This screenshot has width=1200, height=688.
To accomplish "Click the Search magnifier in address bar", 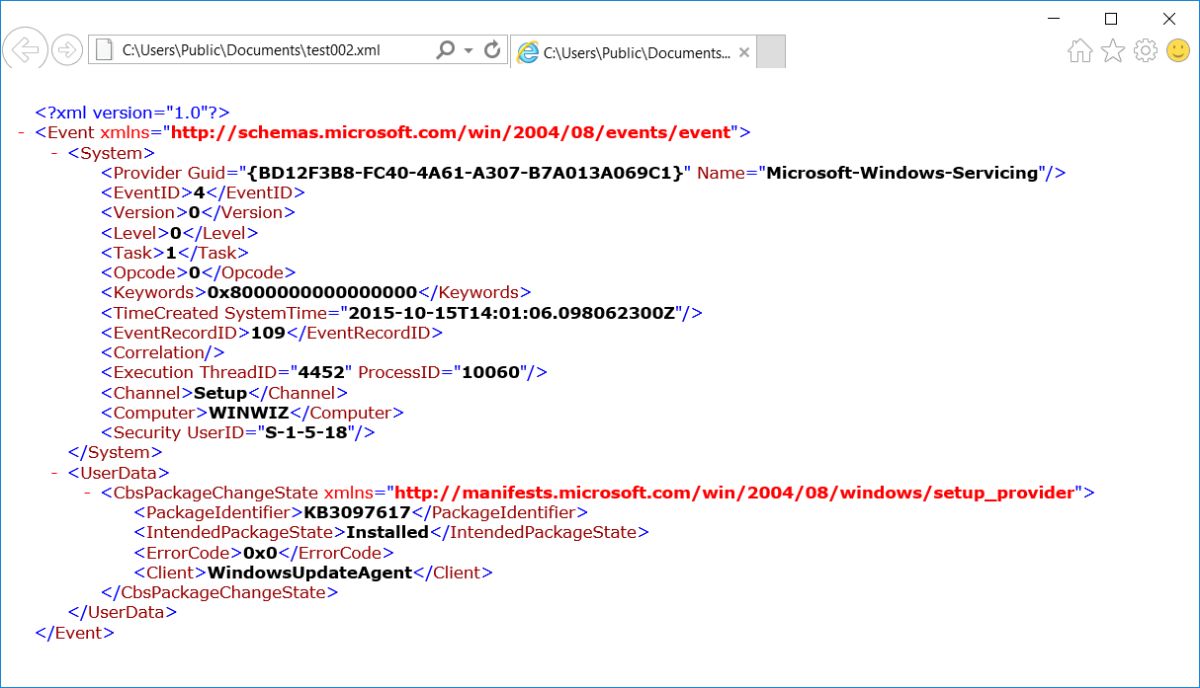I will [445, 49].
